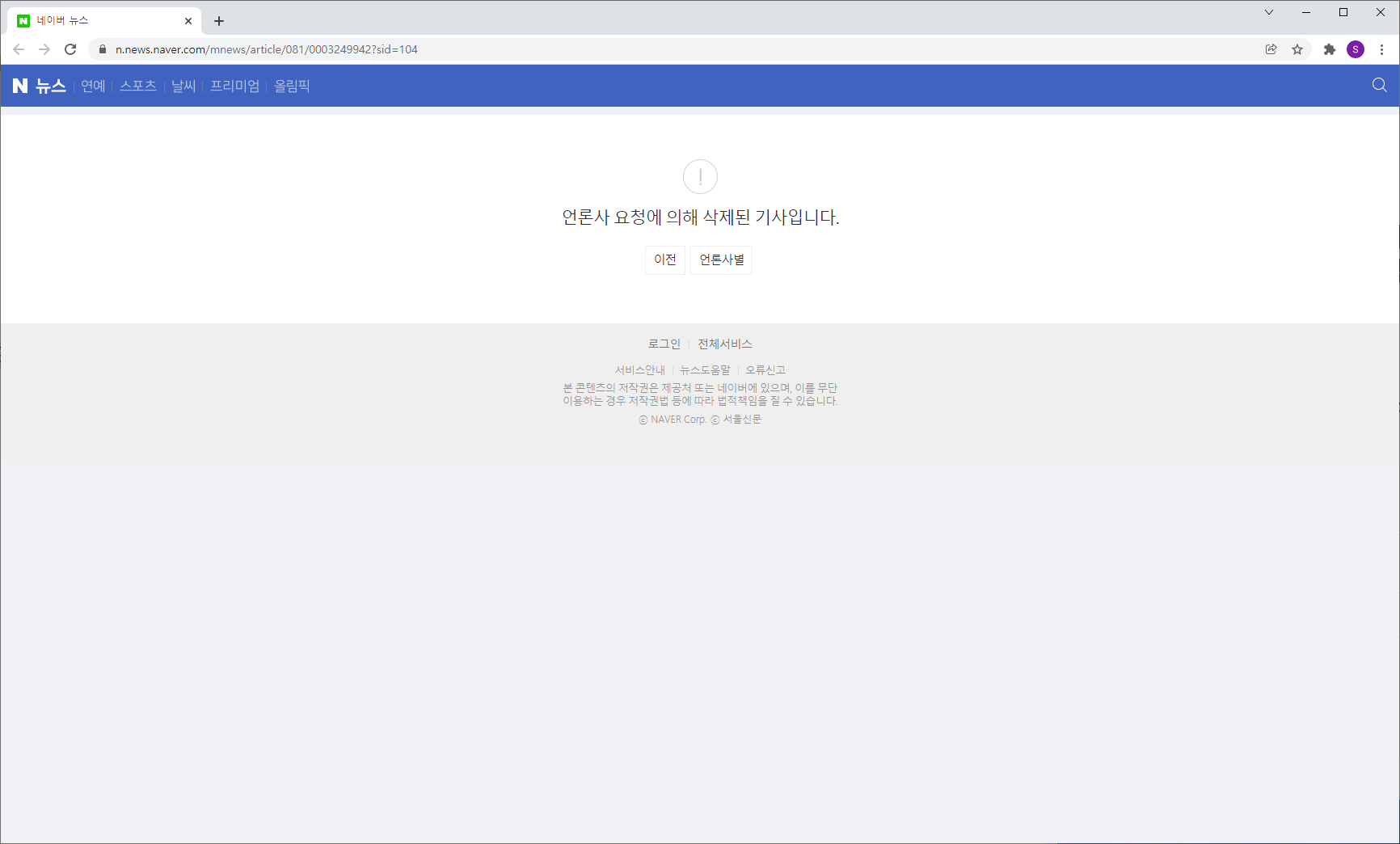1400x844 pixels.
Task: Go back using the browser back arrow
Action: click(x=19, y=49)
